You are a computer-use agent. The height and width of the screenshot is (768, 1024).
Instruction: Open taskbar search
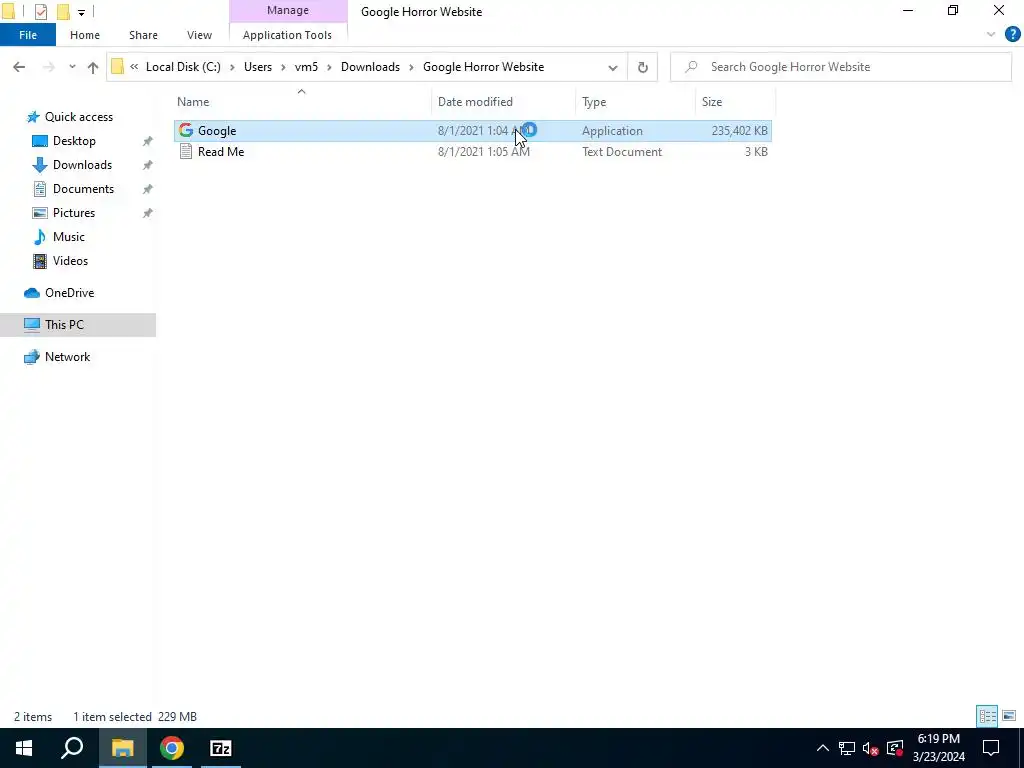[72, 748]
